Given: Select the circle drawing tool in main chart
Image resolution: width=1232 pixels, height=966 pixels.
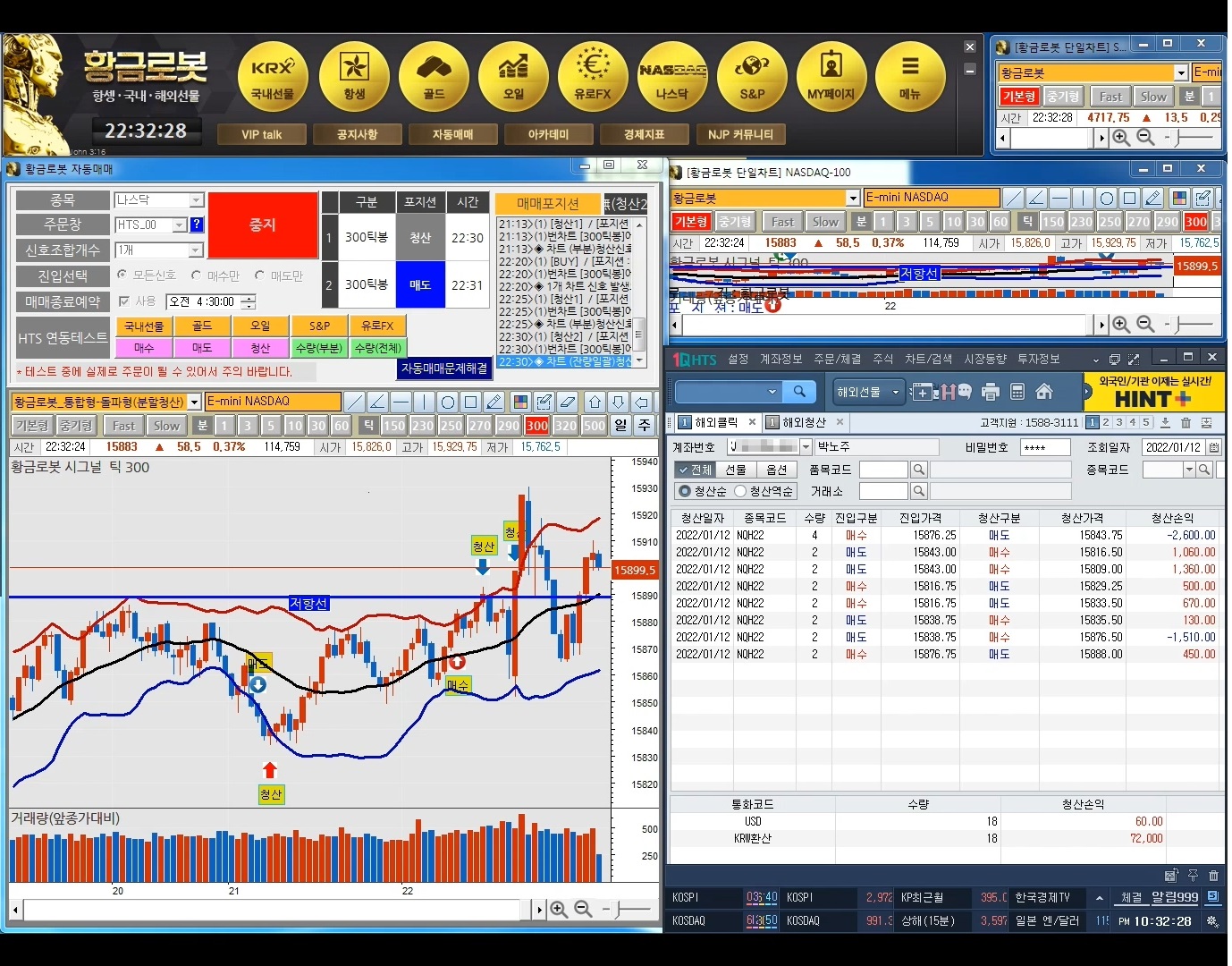Looking at the screenshot, I should tap(447, 402).
